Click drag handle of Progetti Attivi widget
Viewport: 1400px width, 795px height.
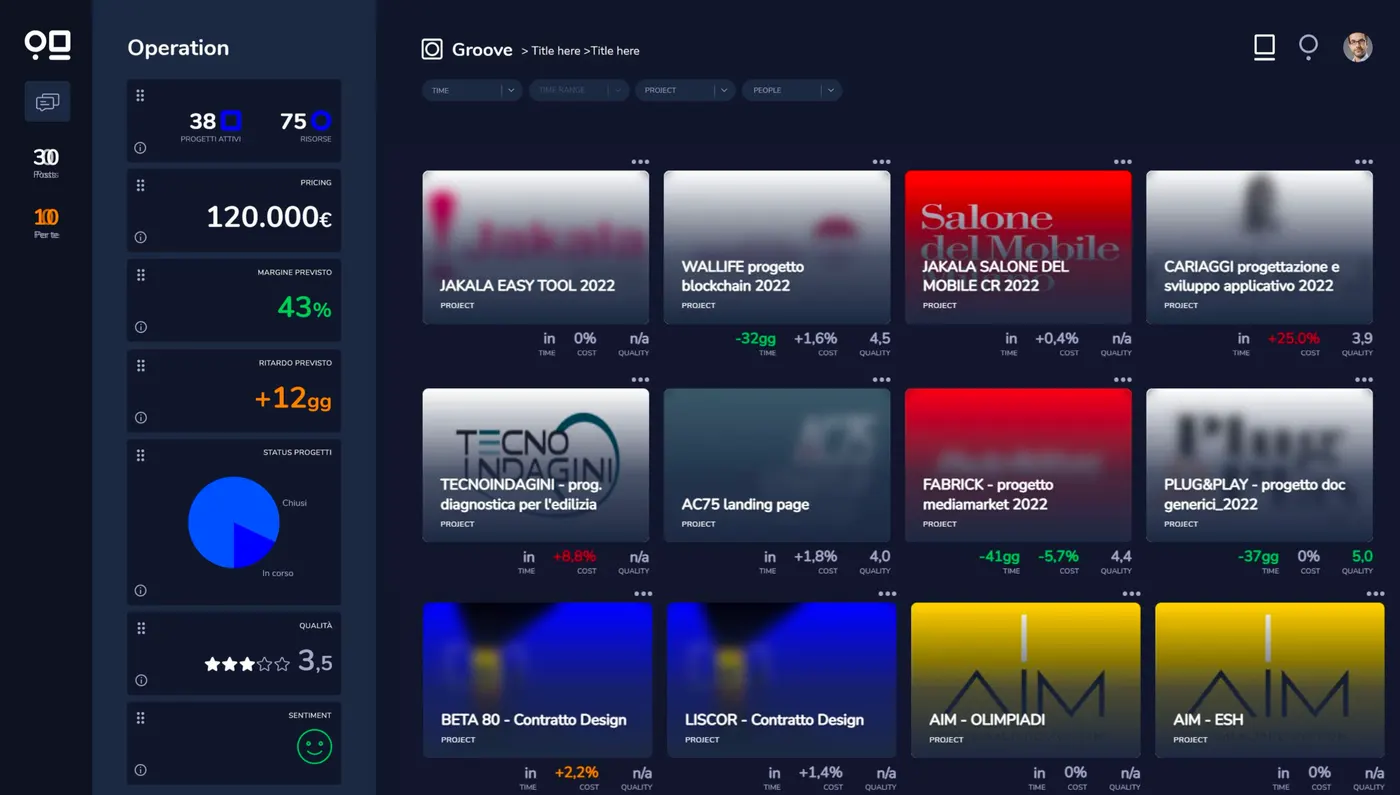point(140,95)
